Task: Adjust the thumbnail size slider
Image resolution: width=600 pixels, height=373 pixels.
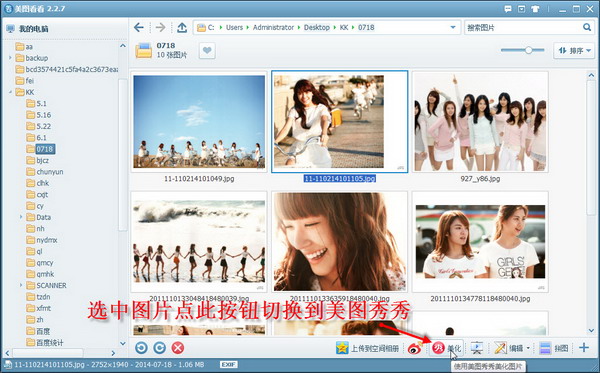Action: click(x=528, y=50)
